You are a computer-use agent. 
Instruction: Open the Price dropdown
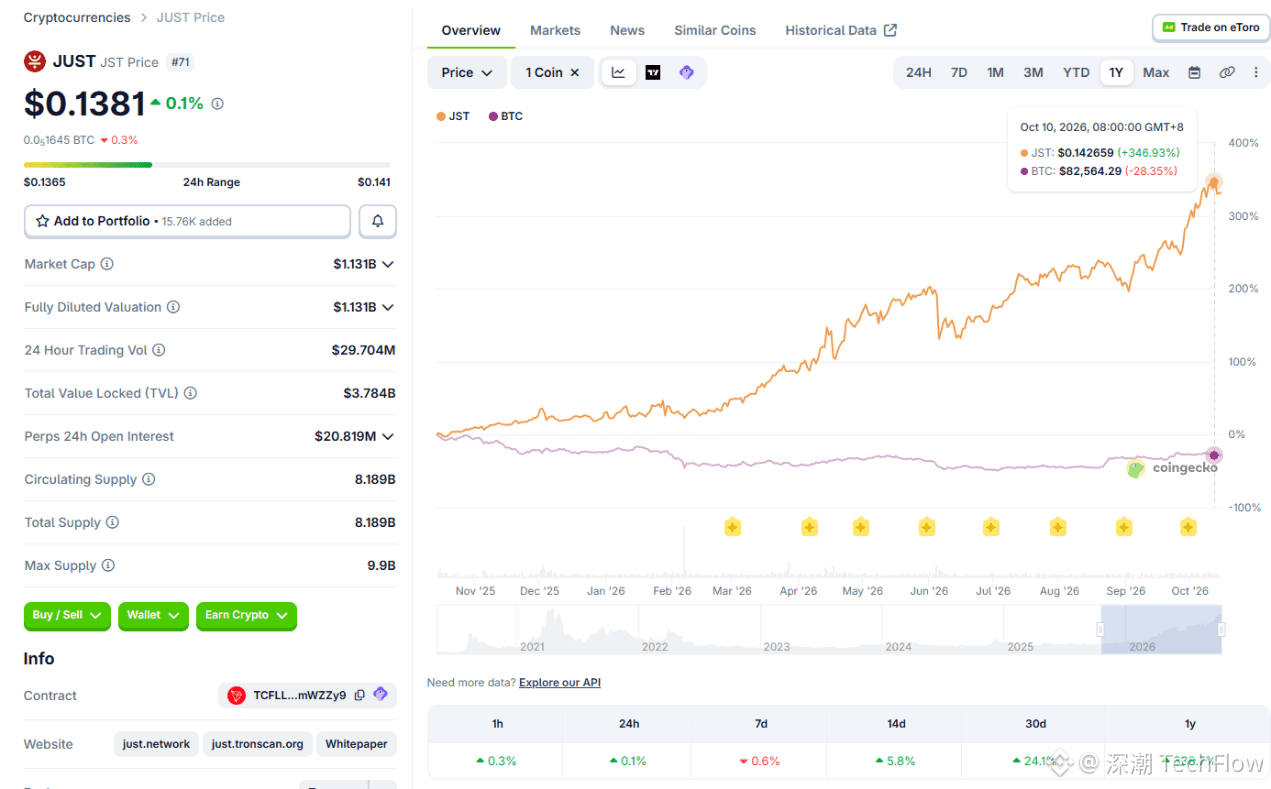coord(467,72)
